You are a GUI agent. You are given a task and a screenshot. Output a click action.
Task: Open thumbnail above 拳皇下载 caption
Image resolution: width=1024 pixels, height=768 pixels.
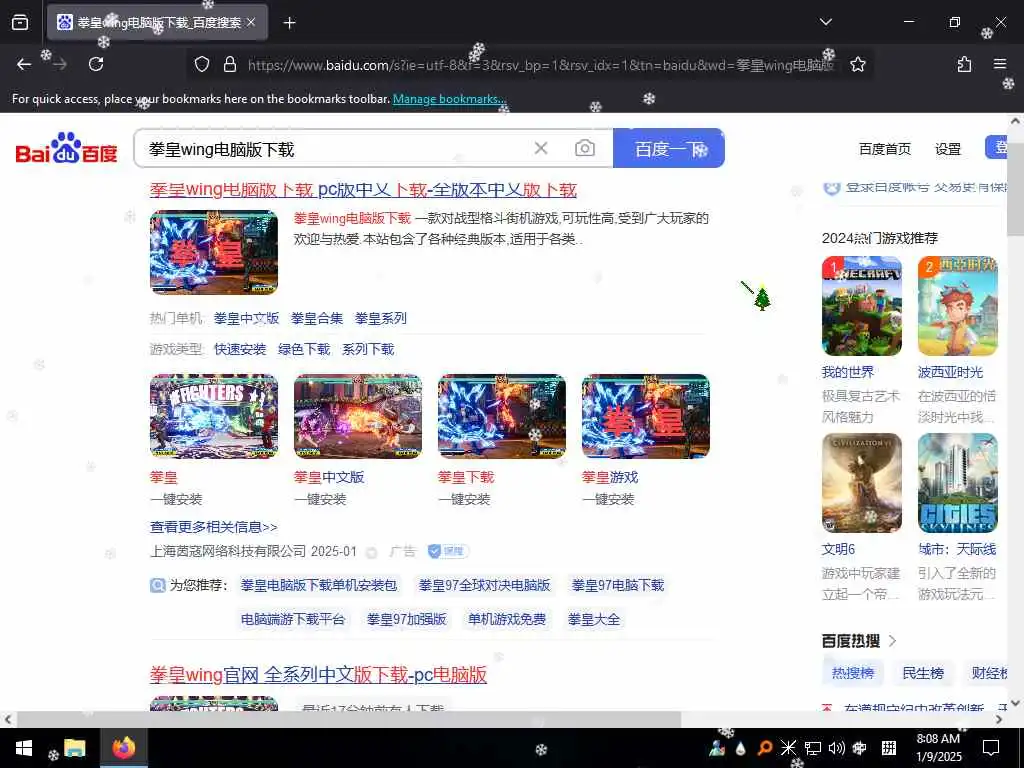click(x=502, y=416)
